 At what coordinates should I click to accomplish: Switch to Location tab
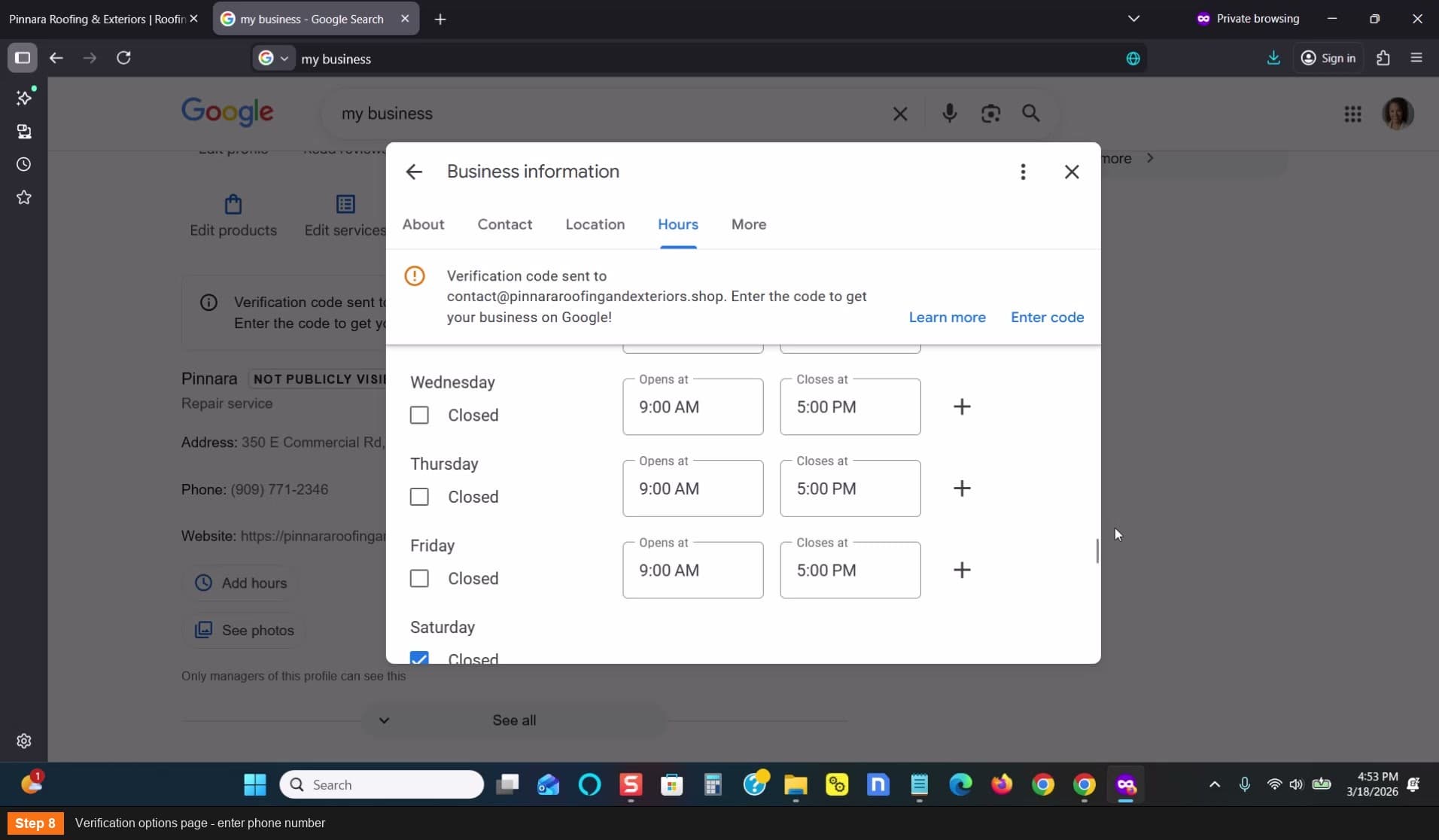[x=595, y=224]
